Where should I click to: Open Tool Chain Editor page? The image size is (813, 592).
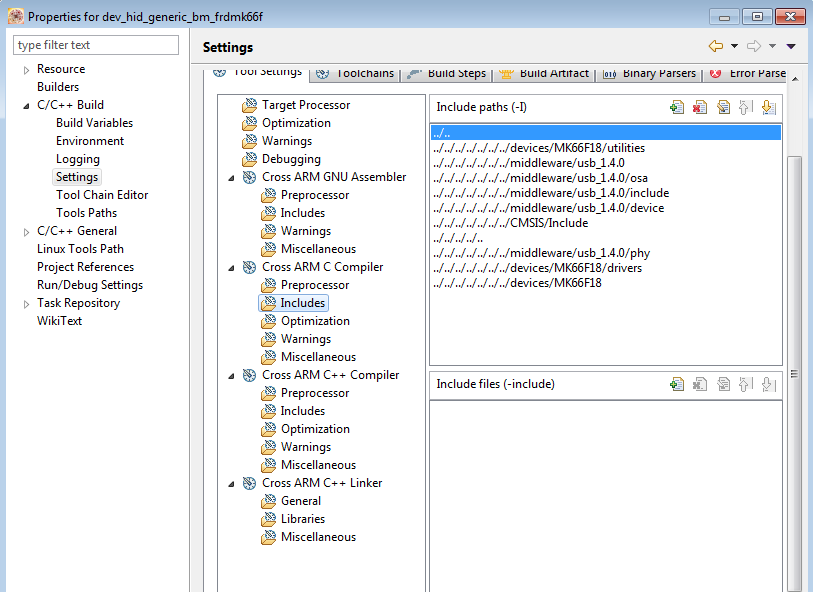(102, 195)
